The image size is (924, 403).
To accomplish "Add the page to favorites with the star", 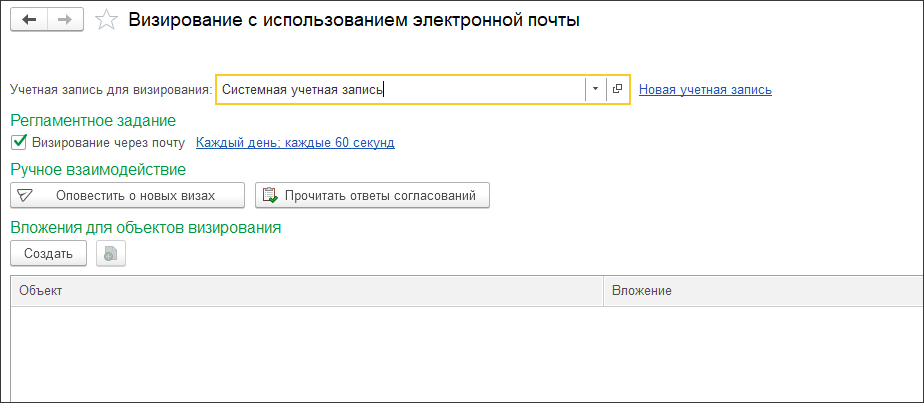I will click(x=106, y=20).
